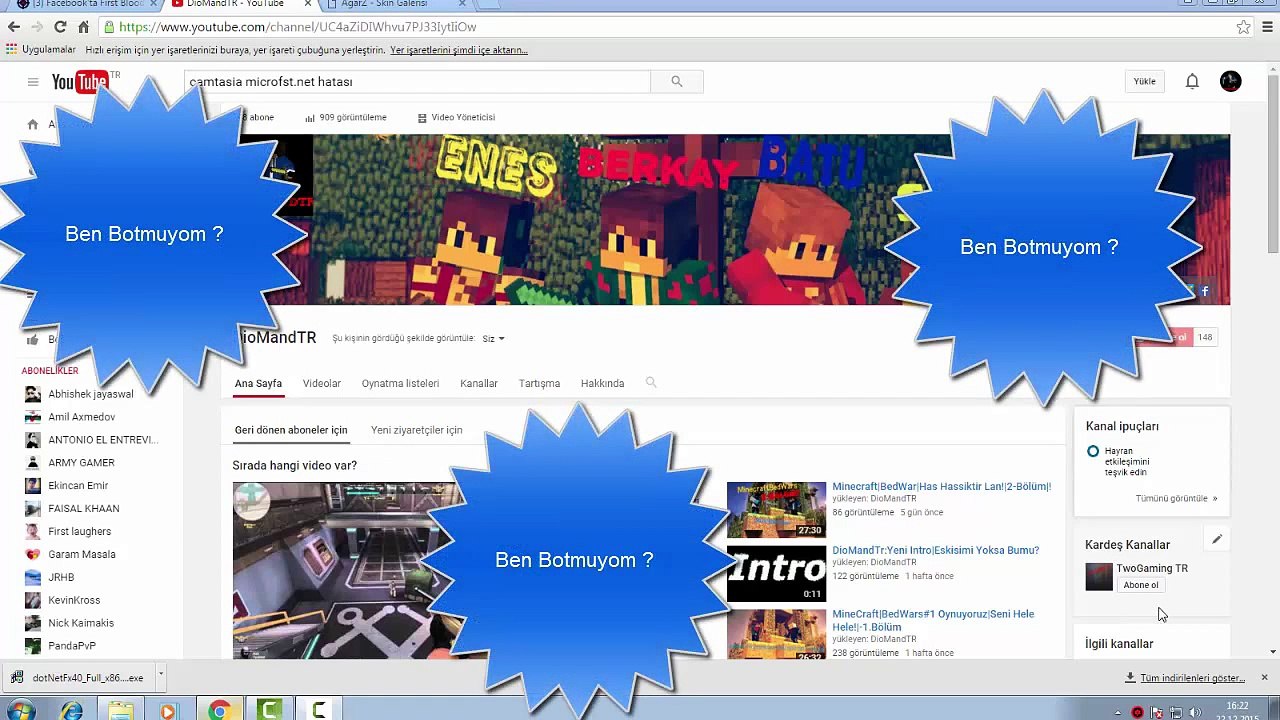Open File Explorer from the taskbar
The width and height of the screenshot is (1280, 720).
click(x=120, y=710)
